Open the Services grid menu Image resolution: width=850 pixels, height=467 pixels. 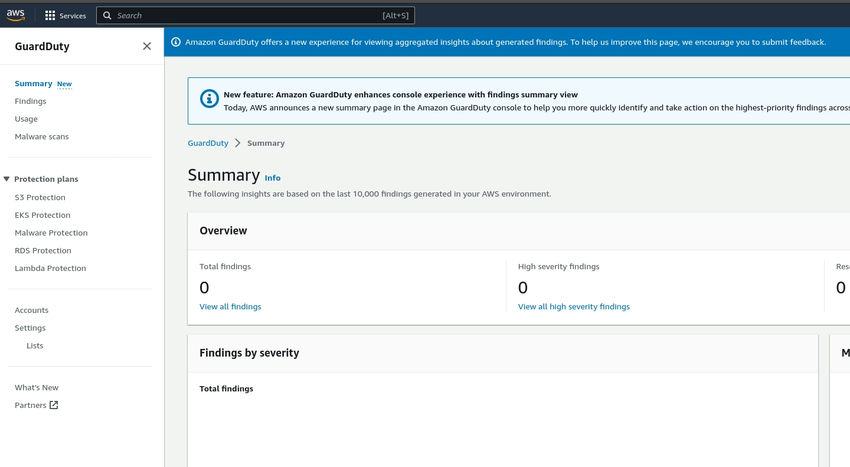[x=50, y=16]
